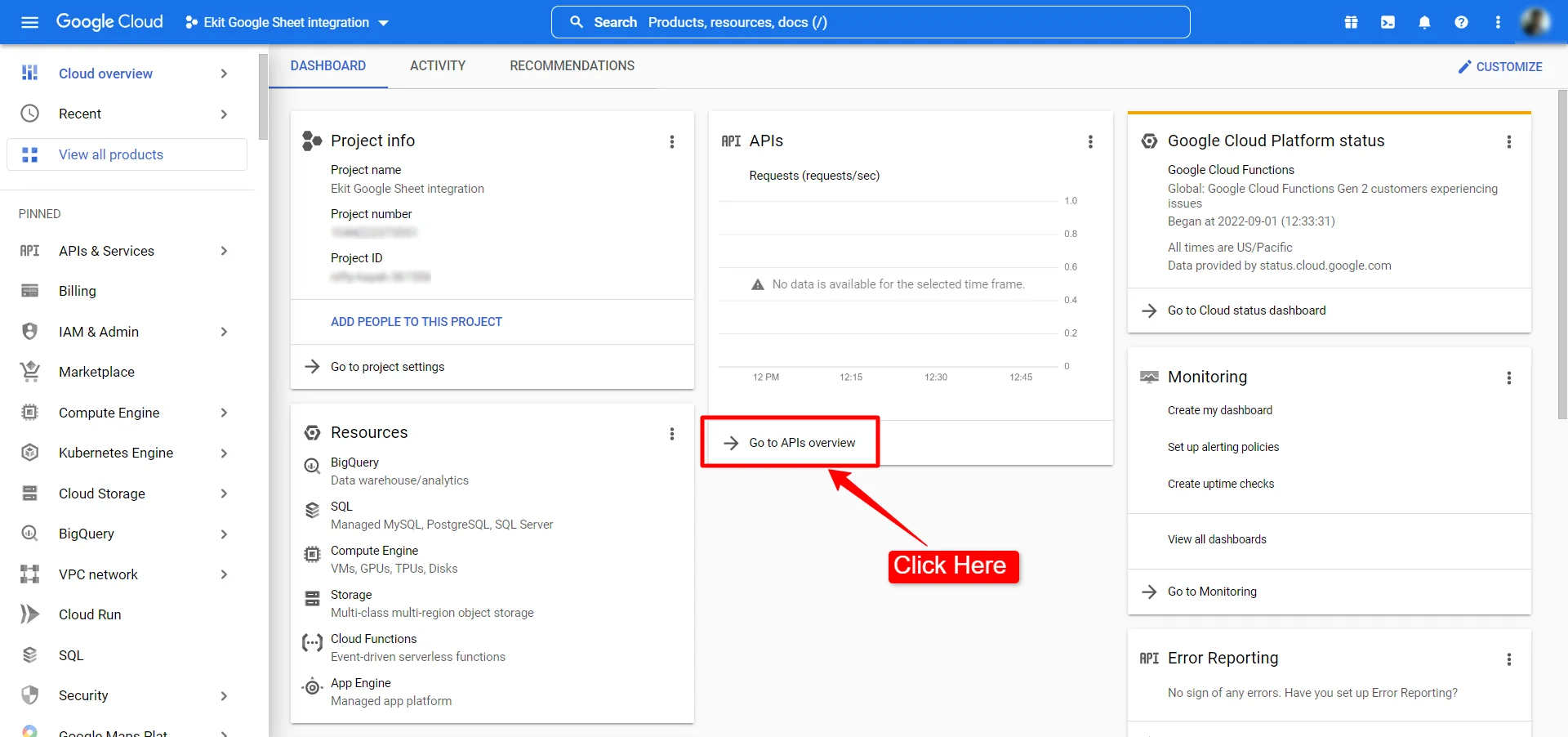Viewport: 1568px width, 737px height.
Task: Click the Cloud Functions icon in Resources
Action: pyautogui.click(x=312, y=643)
